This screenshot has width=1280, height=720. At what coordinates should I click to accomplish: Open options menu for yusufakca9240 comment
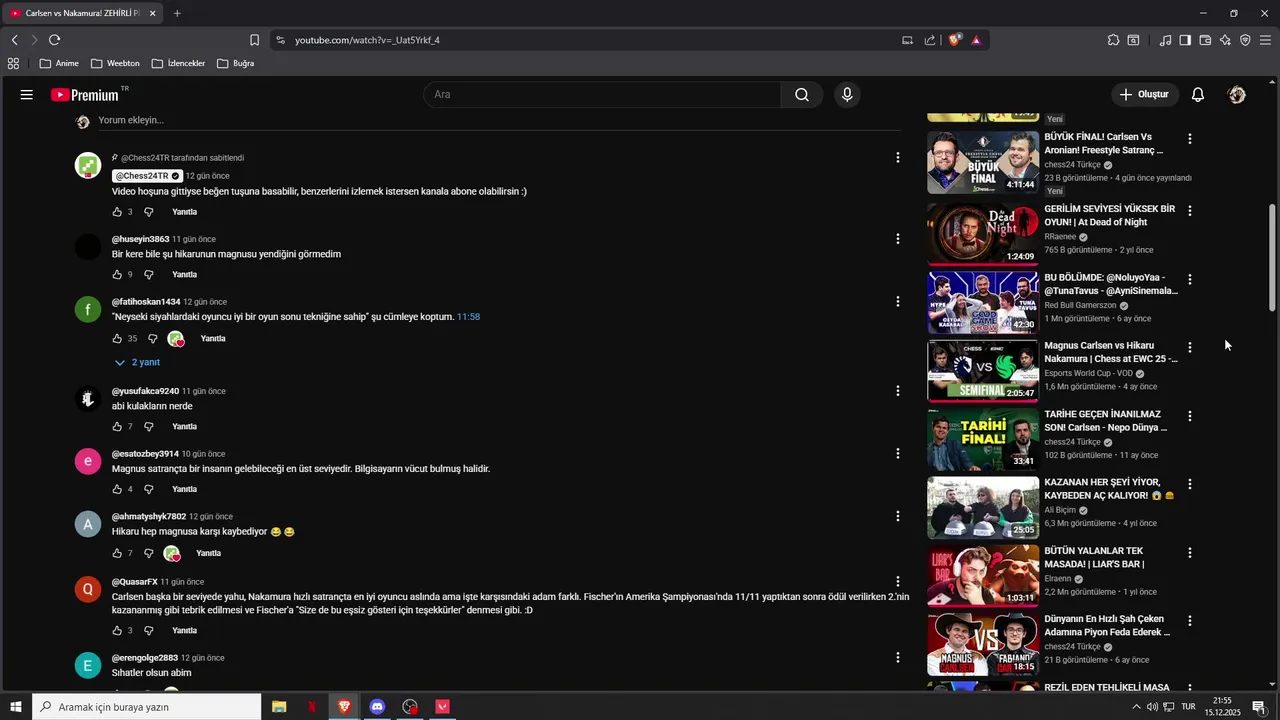coord(898,391)
